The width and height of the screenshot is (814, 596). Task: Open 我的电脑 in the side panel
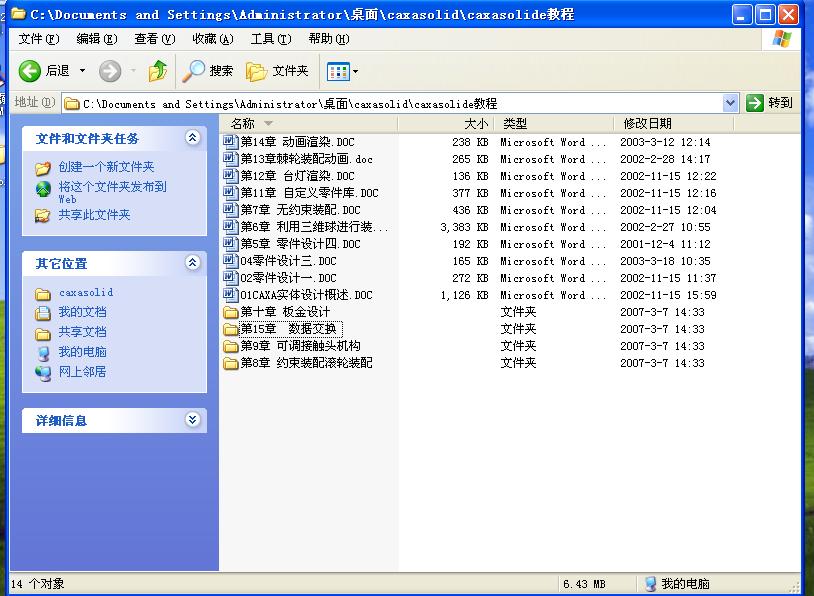(x=82, y=351)
